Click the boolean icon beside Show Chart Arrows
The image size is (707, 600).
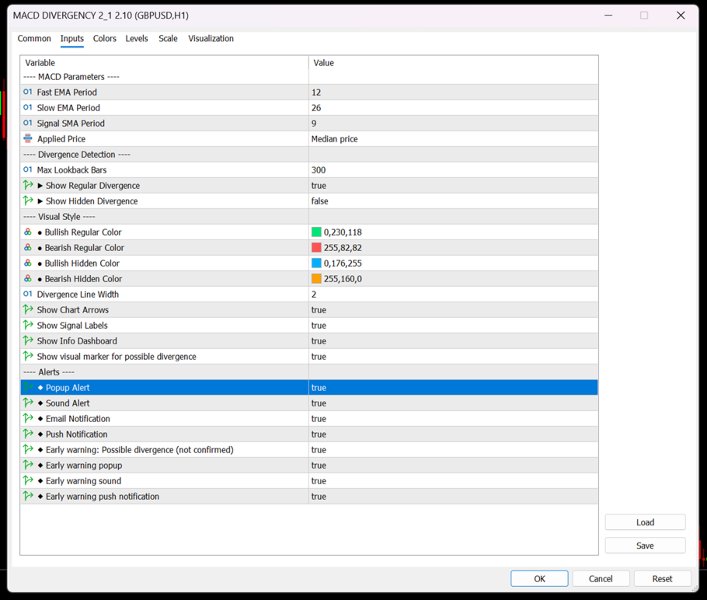click(x=28, y=309)
